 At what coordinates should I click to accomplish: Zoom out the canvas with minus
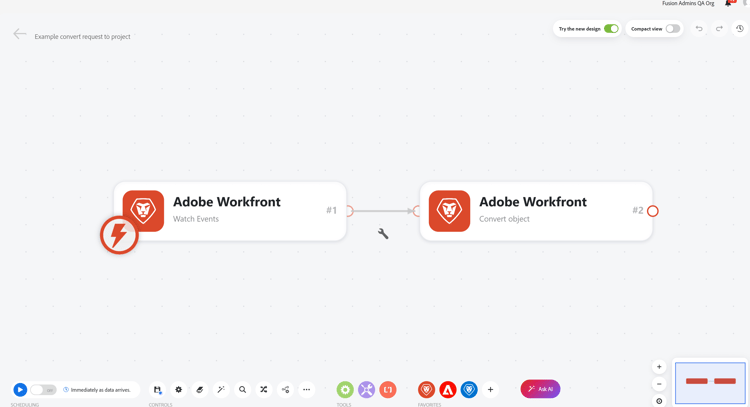pyautogui.click(x=659, y=384)
